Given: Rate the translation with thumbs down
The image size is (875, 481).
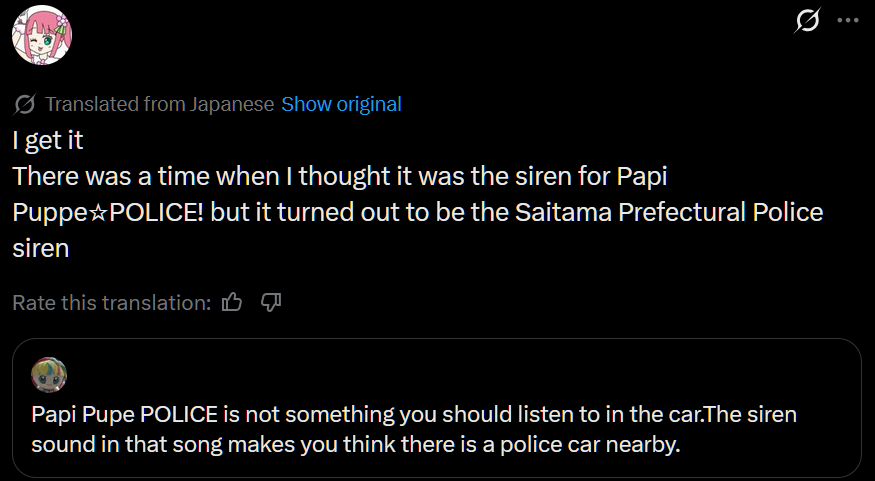Looking at the screenshot, I should click(x=270, y=302).
